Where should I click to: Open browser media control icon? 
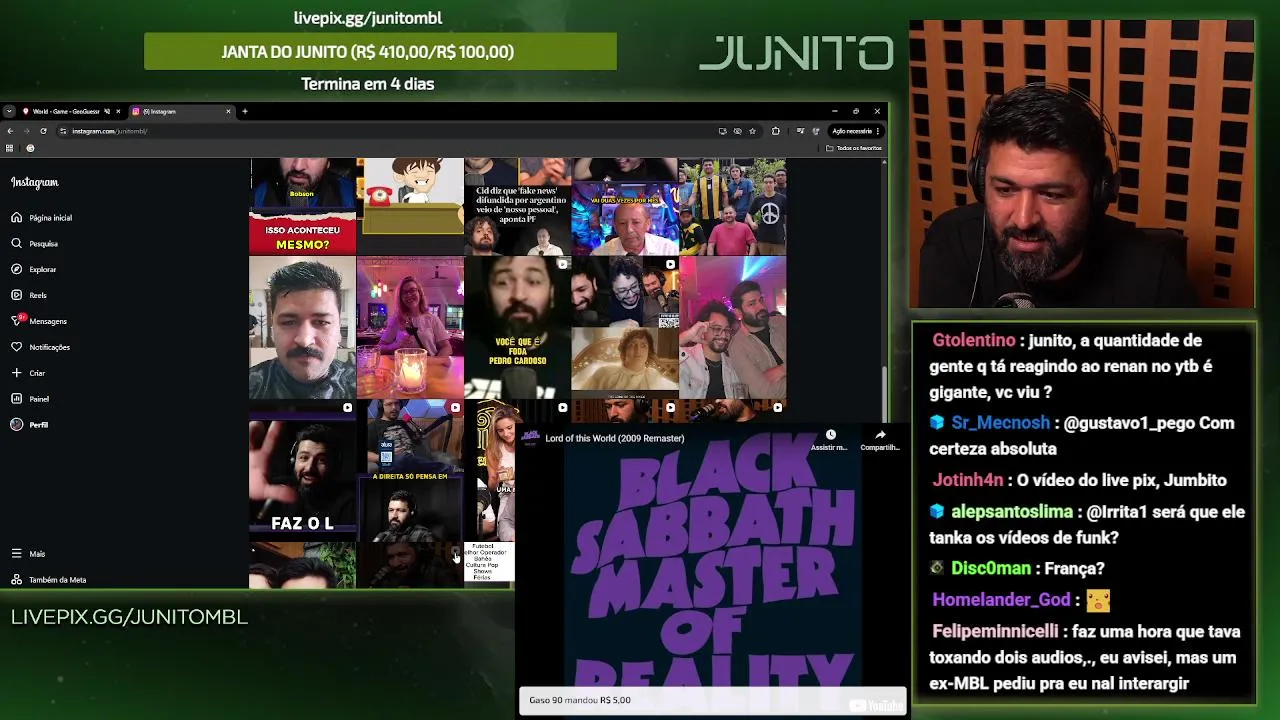800,131
